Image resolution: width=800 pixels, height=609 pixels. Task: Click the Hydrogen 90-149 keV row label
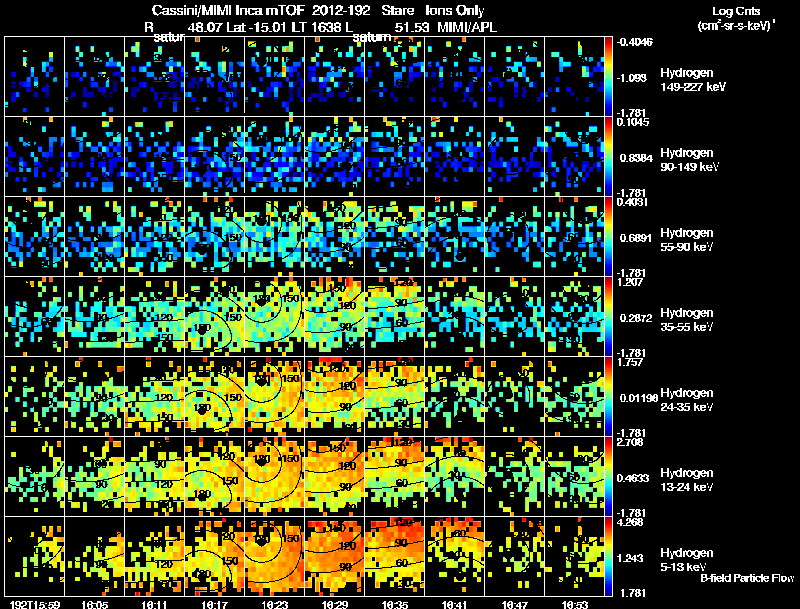point(689,160)
